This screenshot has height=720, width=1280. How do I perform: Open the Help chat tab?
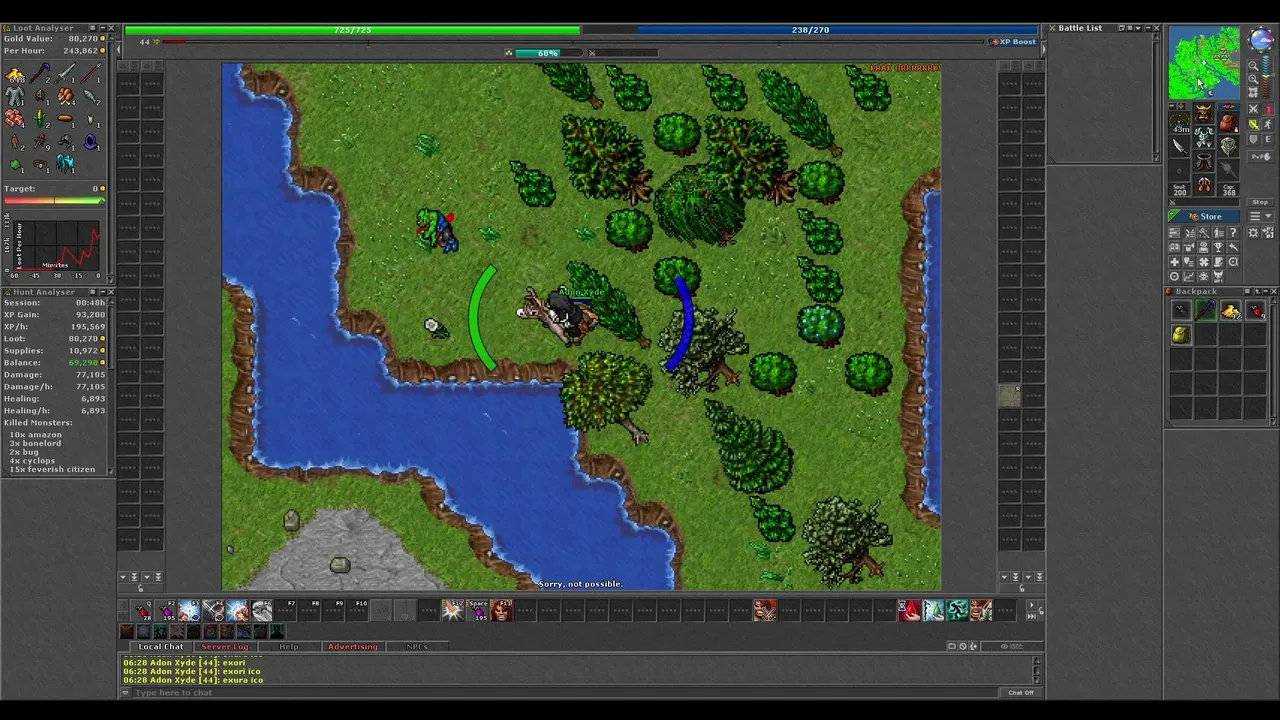click(x=288, y=647)
